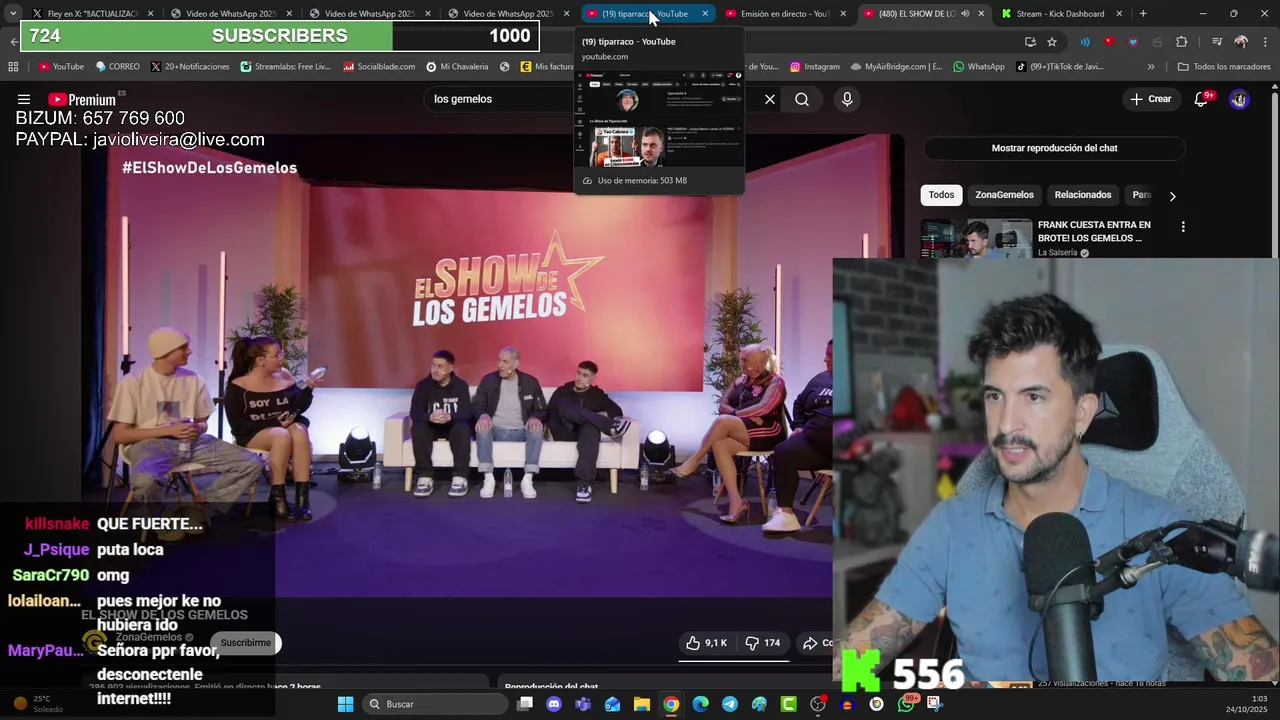Open the ZonaGemelos channel name

(x=149, y=637)
